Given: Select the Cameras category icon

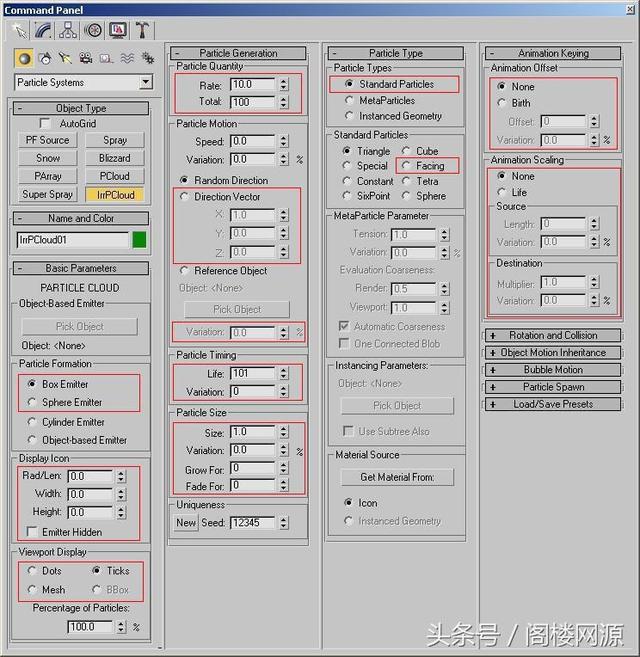Looking at the screenshot, I should tap(86, 58).
